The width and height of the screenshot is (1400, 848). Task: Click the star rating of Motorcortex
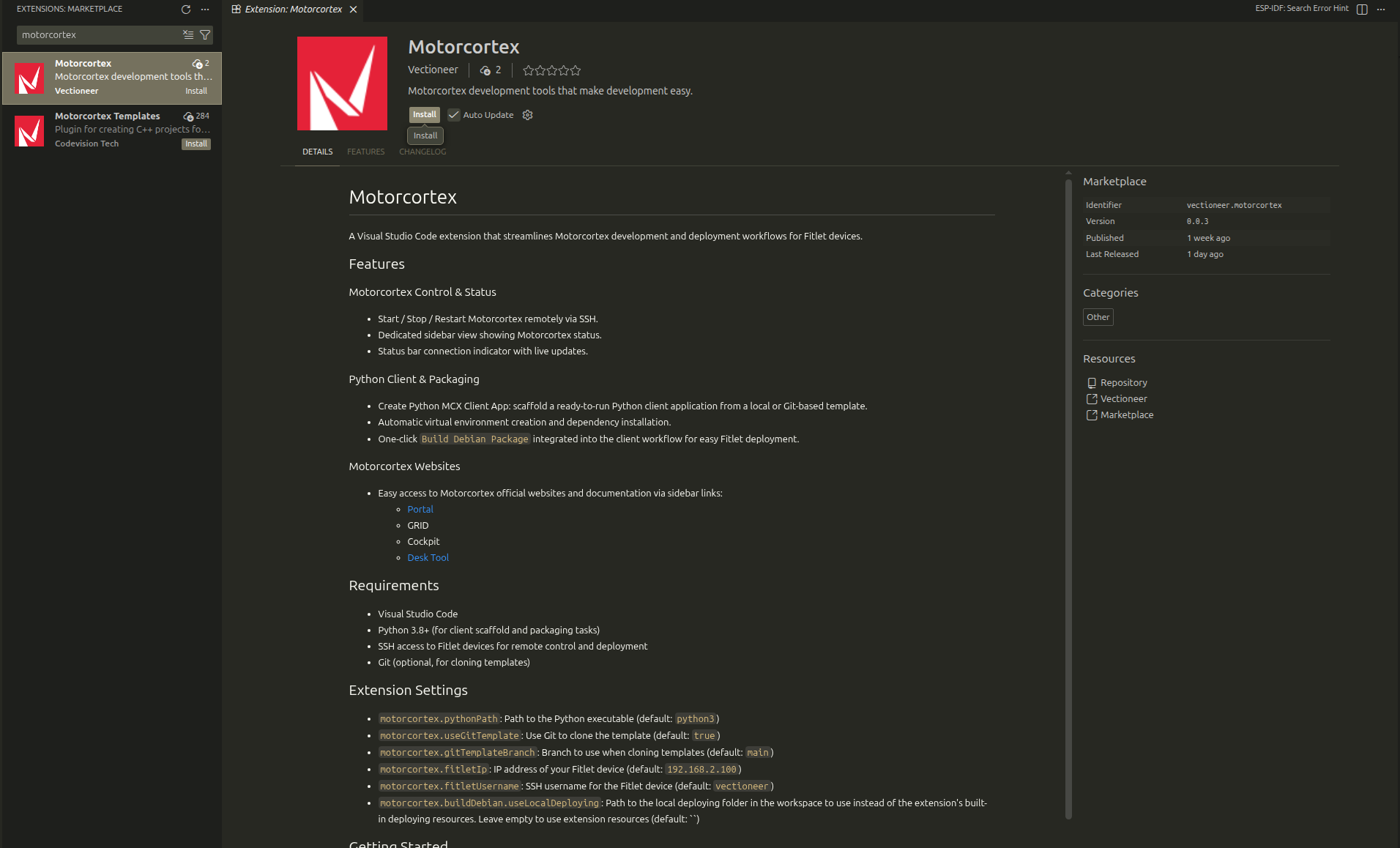[x=551, y=70]
